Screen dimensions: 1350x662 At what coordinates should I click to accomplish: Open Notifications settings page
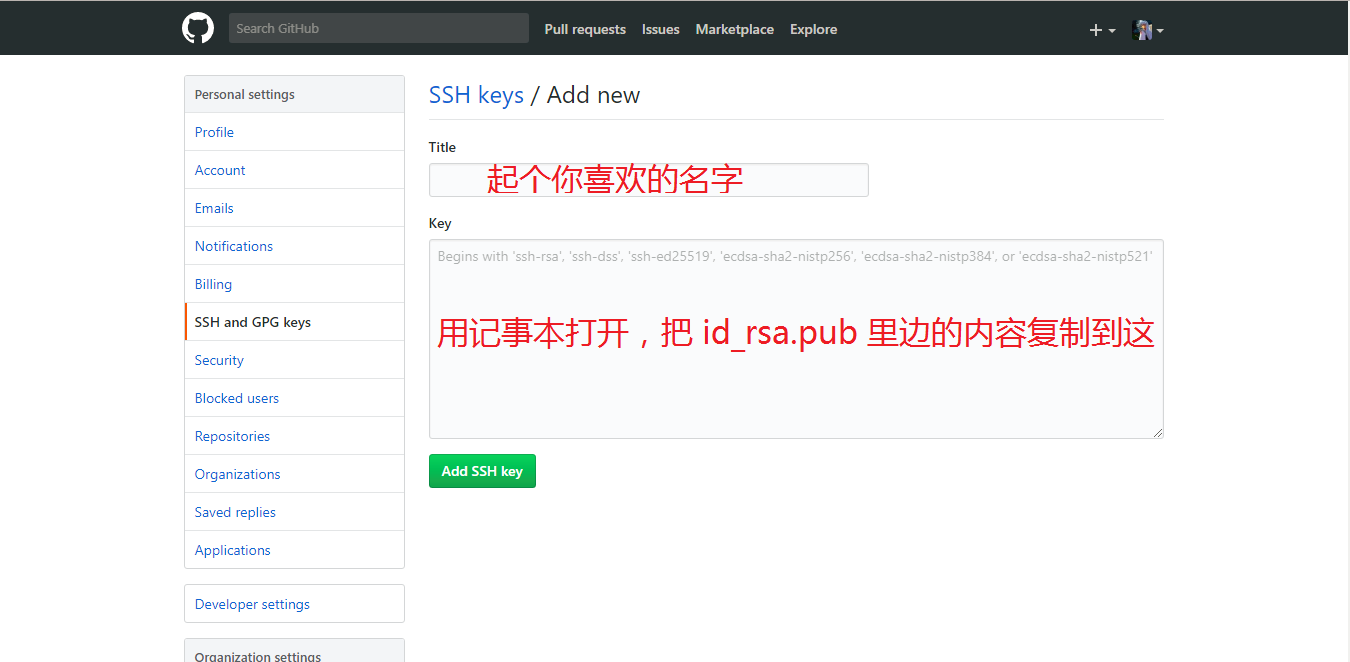[234, 246]
